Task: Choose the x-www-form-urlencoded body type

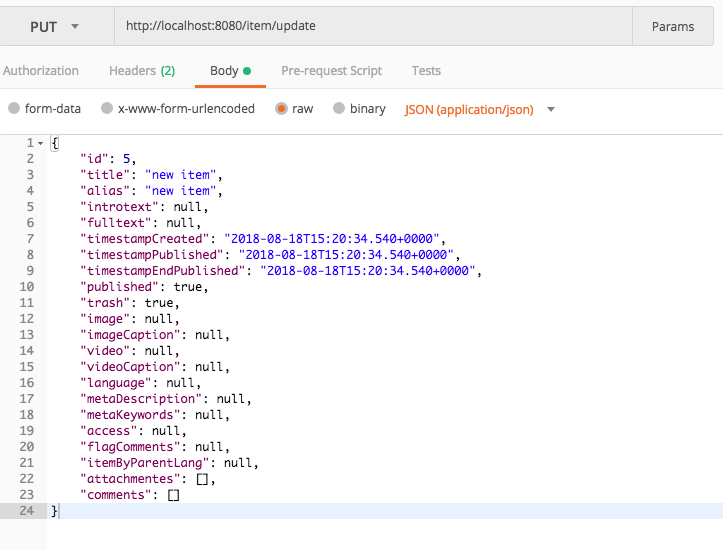Action: pyautogui.click(x=107, y=108)
